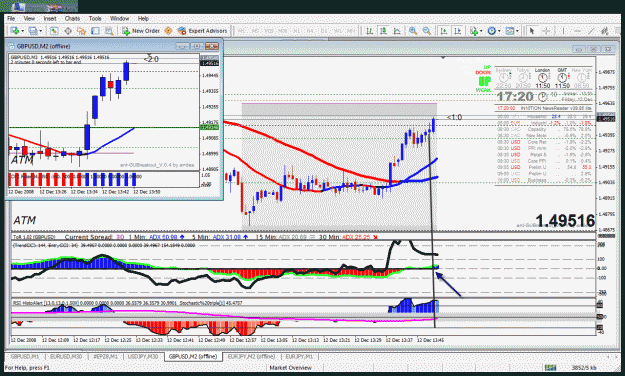Select the H1 timeframe button

pos(296,31)
